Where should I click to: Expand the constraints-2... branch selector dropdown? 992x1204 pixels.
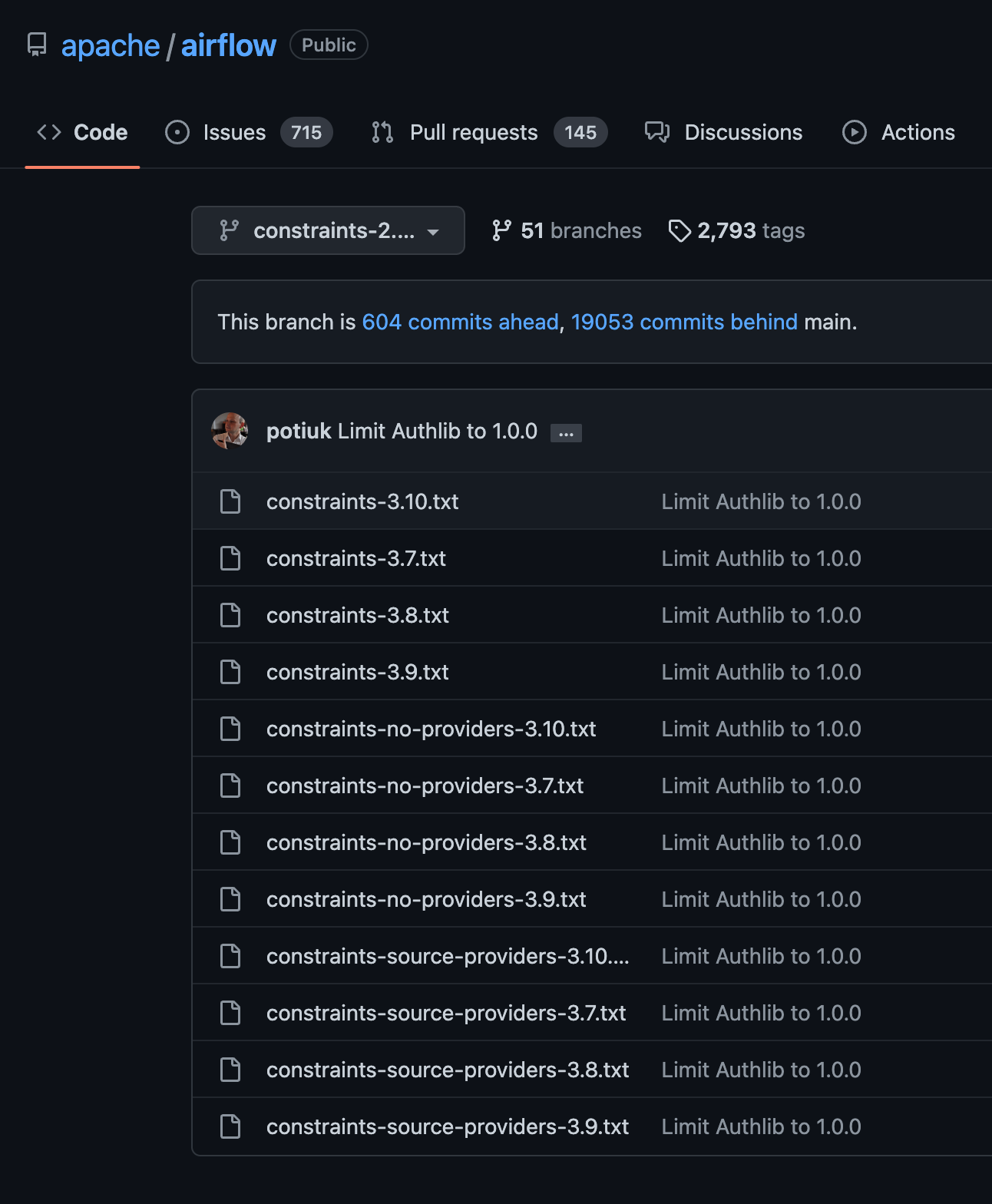328,230
